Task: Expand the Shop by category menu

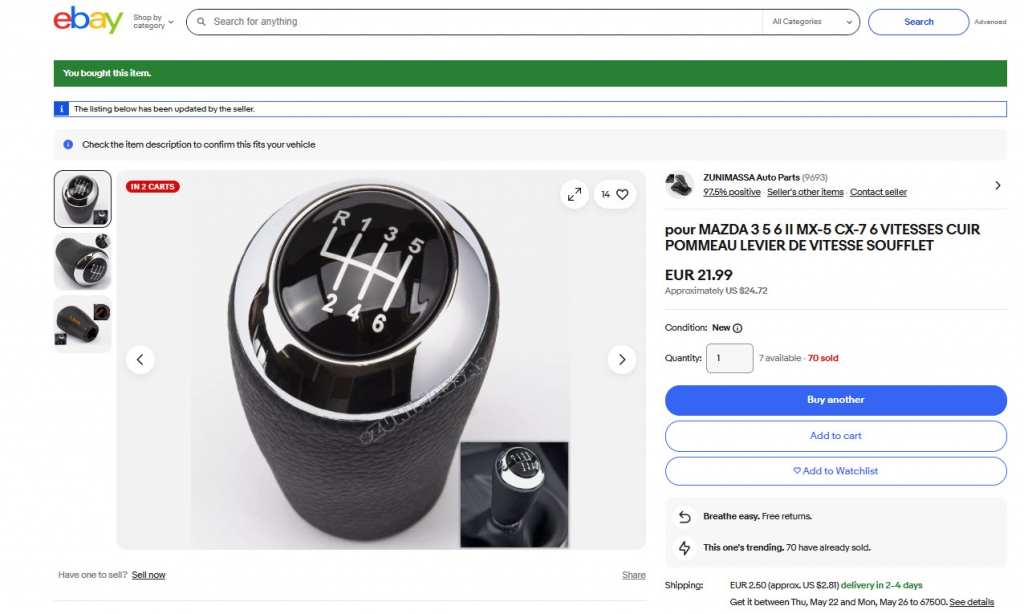Action: (x=153, y=22)
